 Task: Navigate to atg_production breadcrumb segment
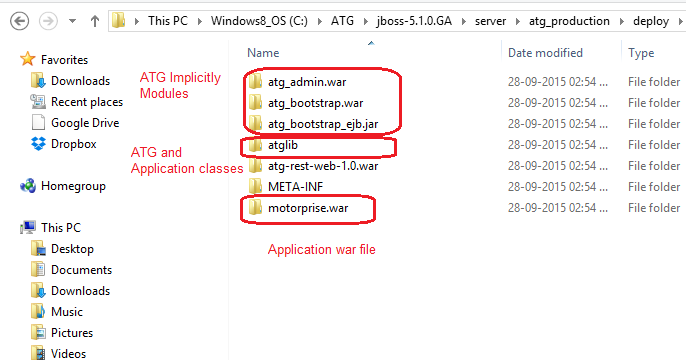[569, 21]
